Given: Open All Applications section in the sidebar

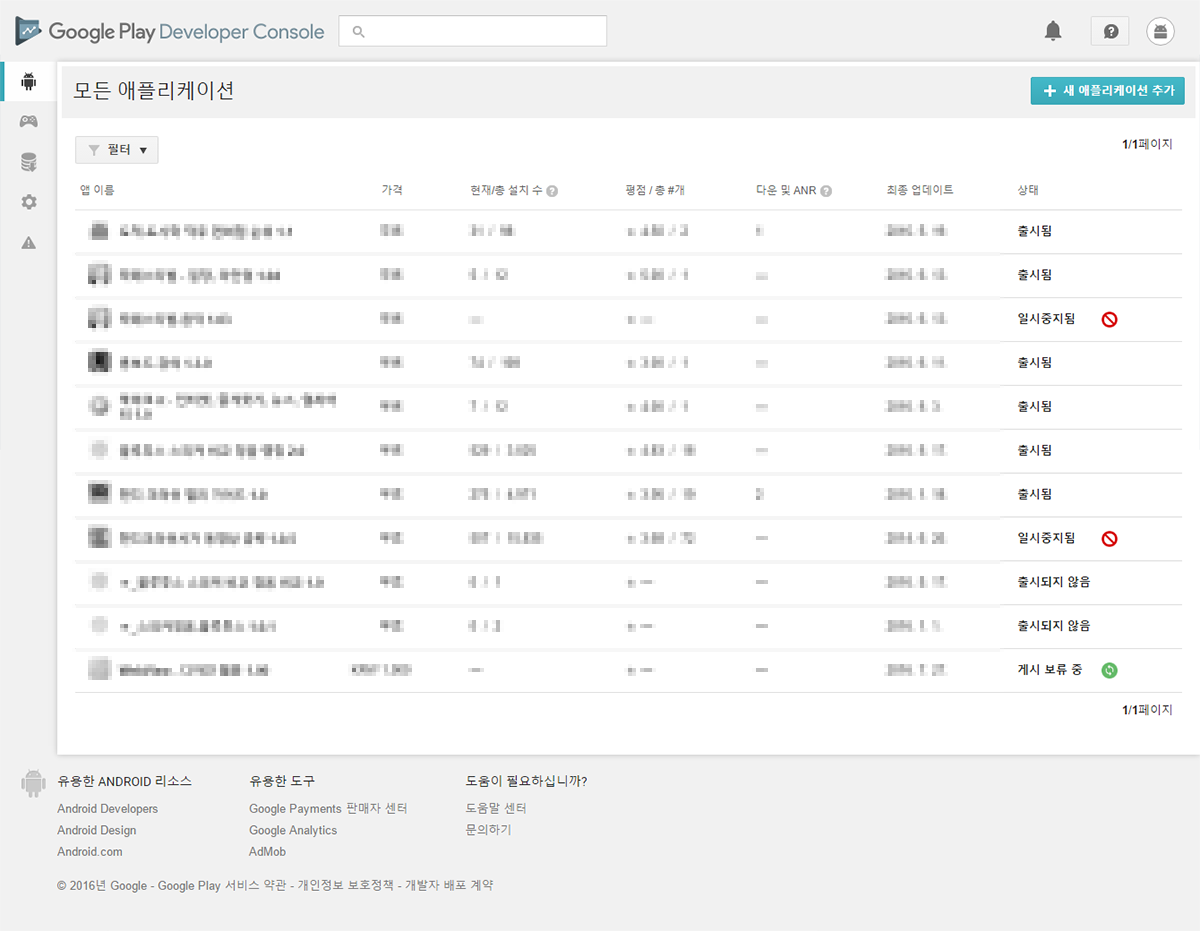Looking at the screenshot, I should (28, 81).
